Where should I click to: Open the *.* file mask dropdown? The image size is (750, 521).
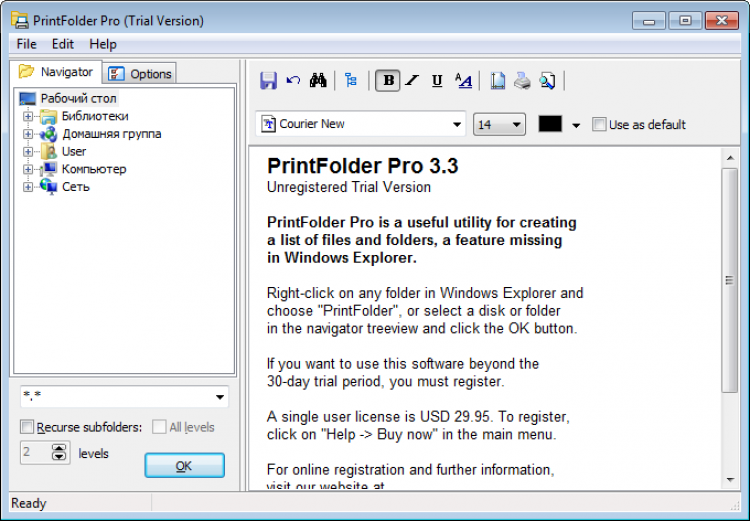tap(220, 397)
